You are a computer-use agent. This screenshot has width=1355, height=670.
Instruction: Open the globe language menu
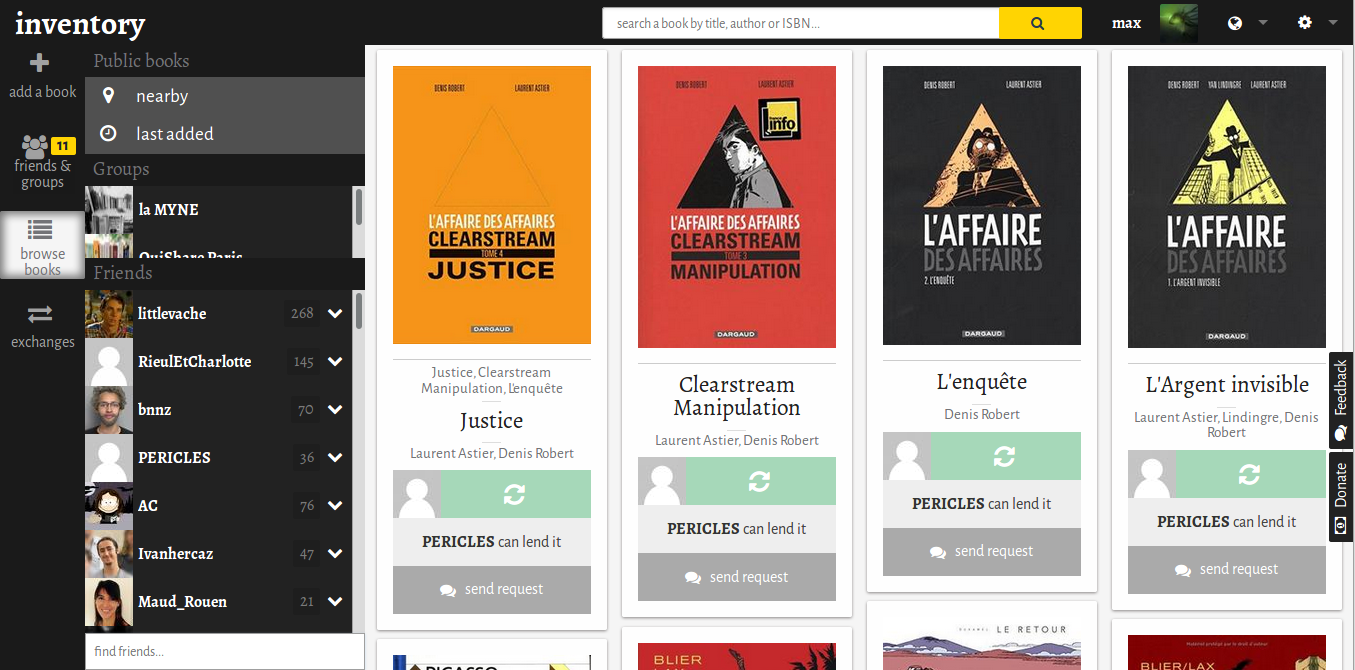pos(1247,22)
